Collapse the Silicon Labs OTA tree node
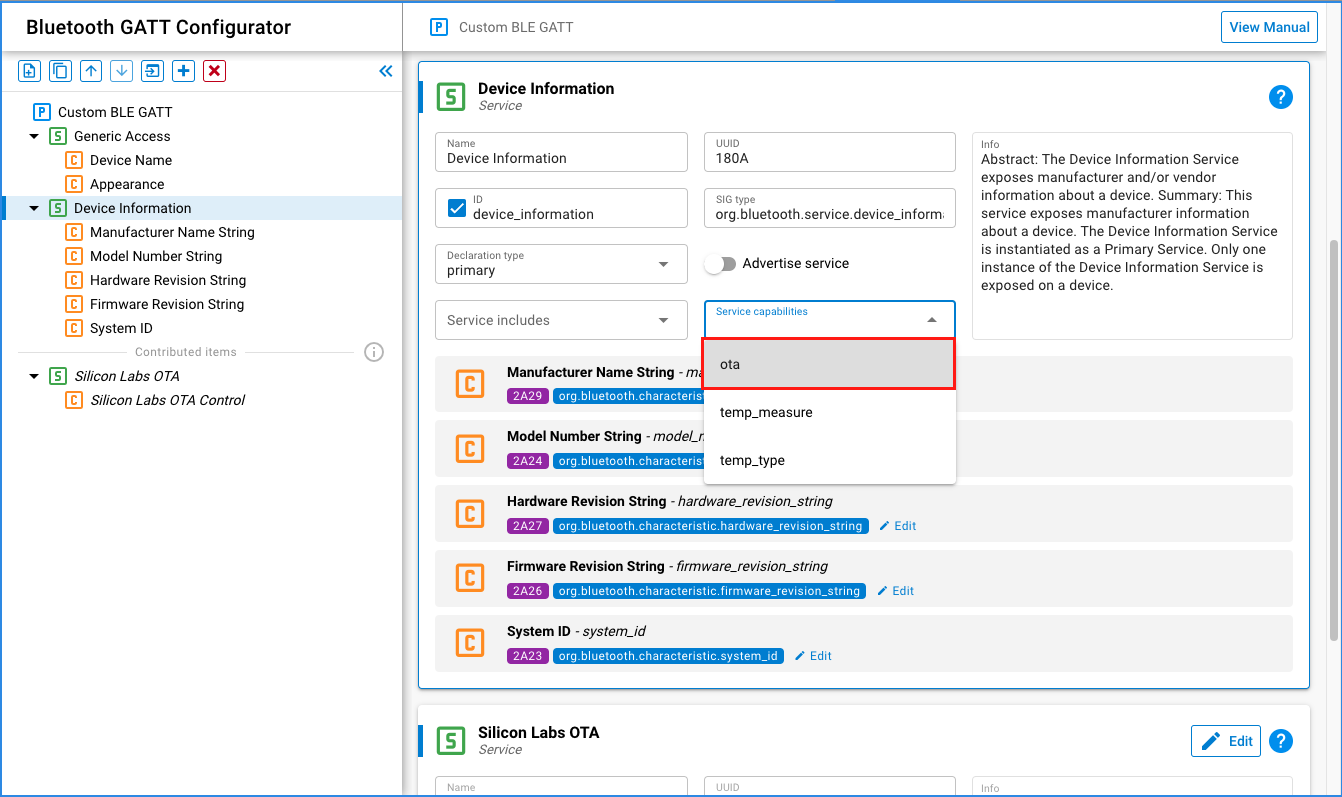 coord(34,376)
